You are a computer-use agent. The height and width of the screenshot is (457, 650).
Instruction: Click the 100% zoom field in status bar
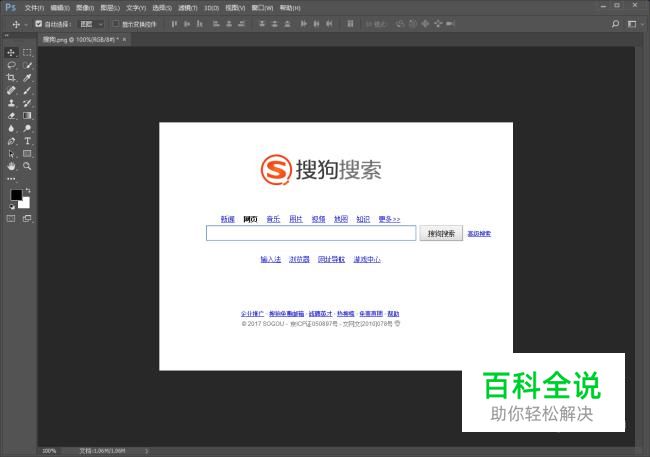pos(49,451)
